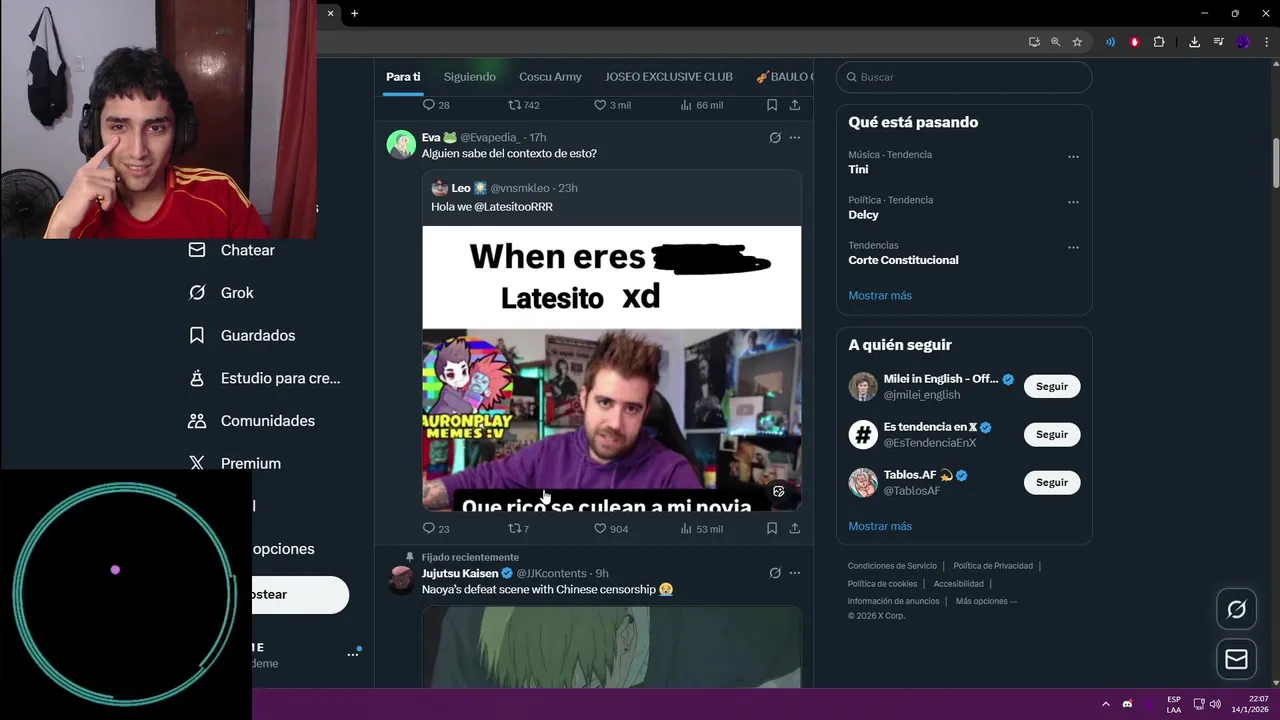The width and height of the screenshot is (1280, 720).
Task: Click Grok icon on Eva's tweet
Action: (775, 138)
